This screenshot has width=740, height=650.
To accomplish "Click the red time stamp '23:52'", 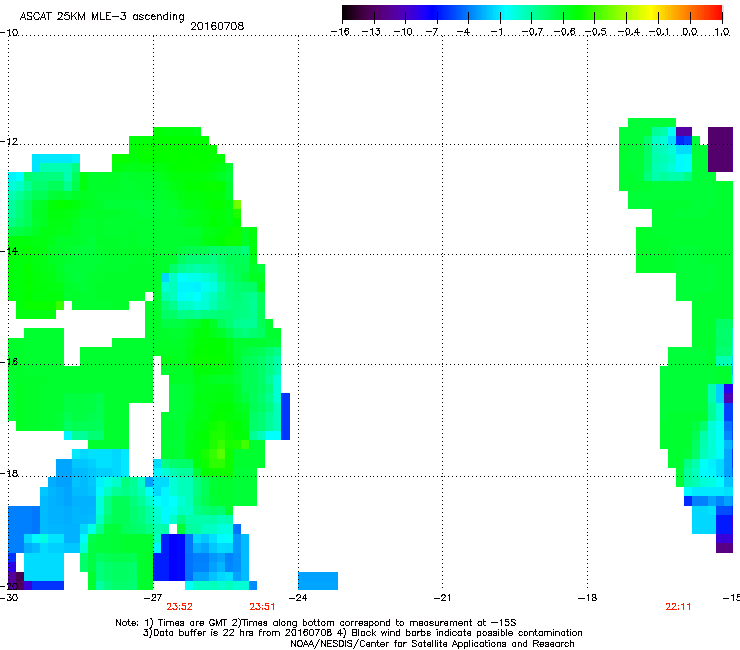I will (x=179, y=607).
